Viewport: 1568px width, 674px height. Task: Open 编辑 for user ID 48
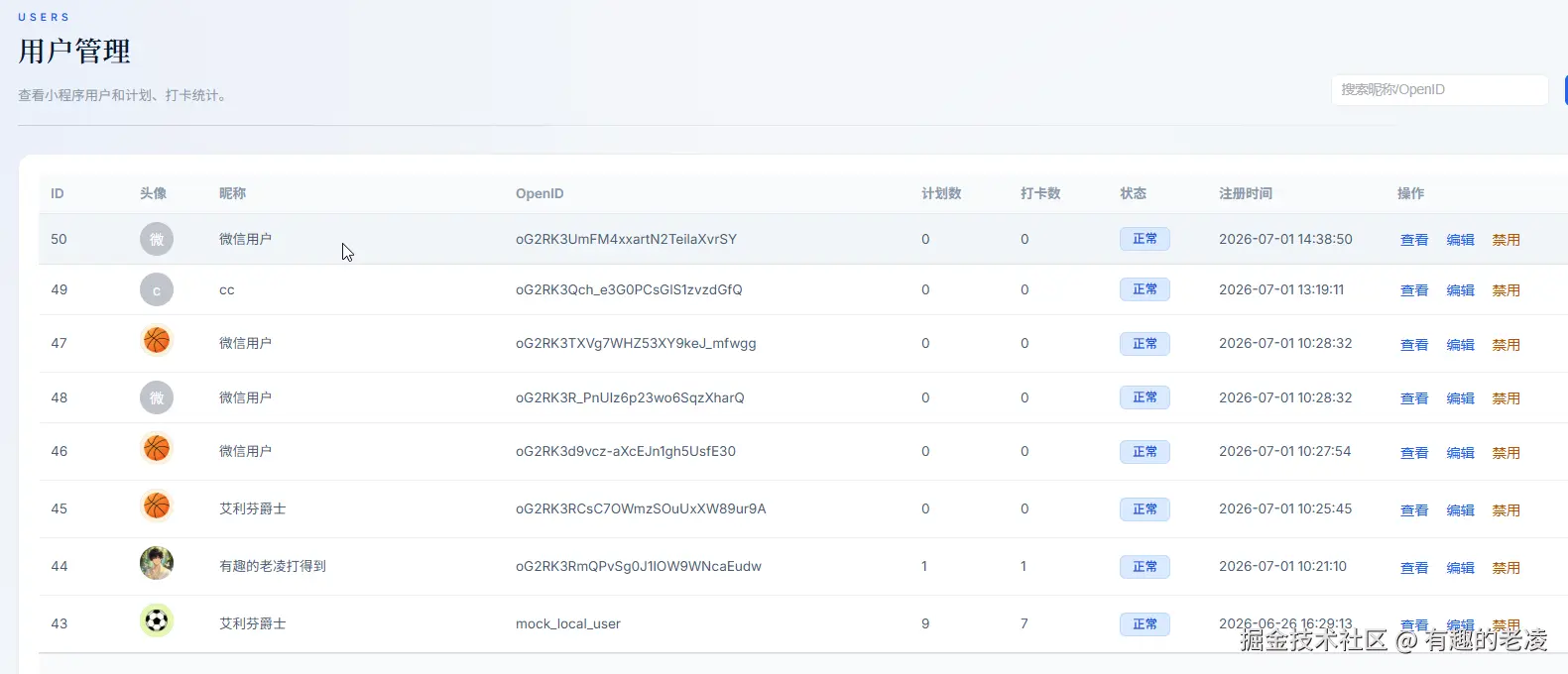[1460, 398]
